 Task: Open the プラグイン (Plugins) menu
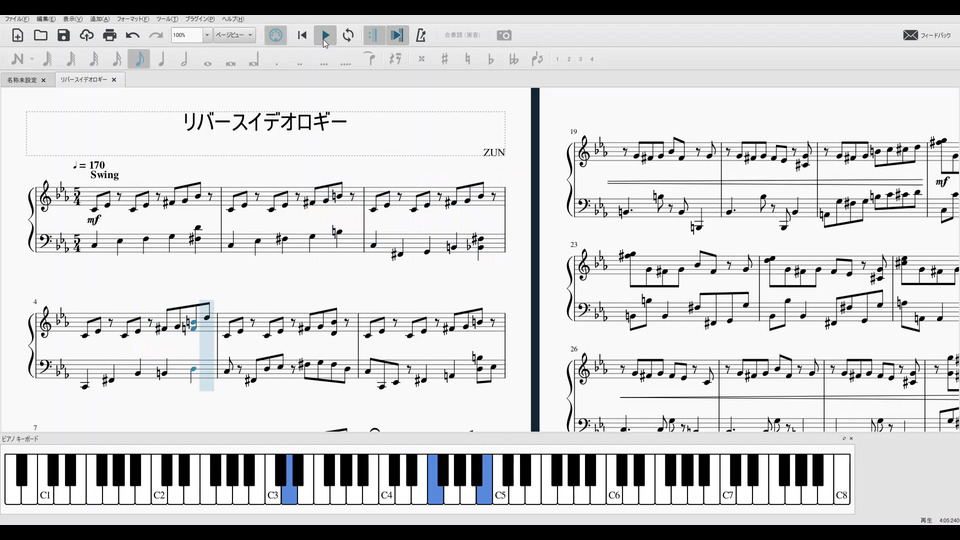200,19
